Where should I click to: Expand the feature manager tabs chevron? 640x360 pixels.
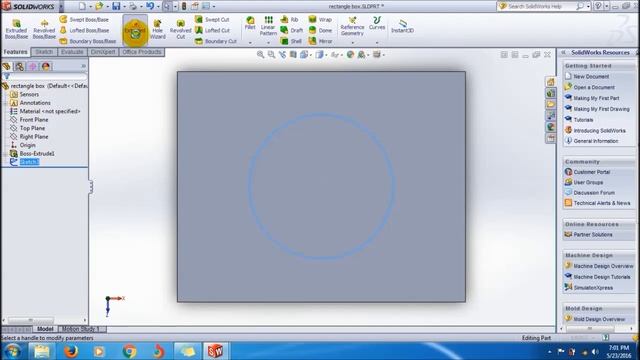[x=84, y=66]
